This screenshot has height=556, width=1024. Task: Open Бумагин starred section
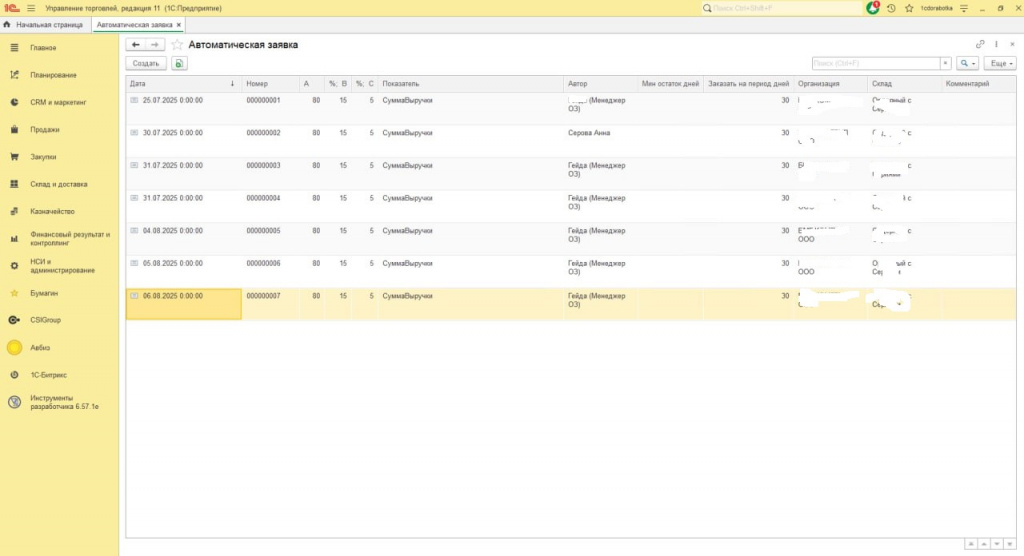pos(59,293)
